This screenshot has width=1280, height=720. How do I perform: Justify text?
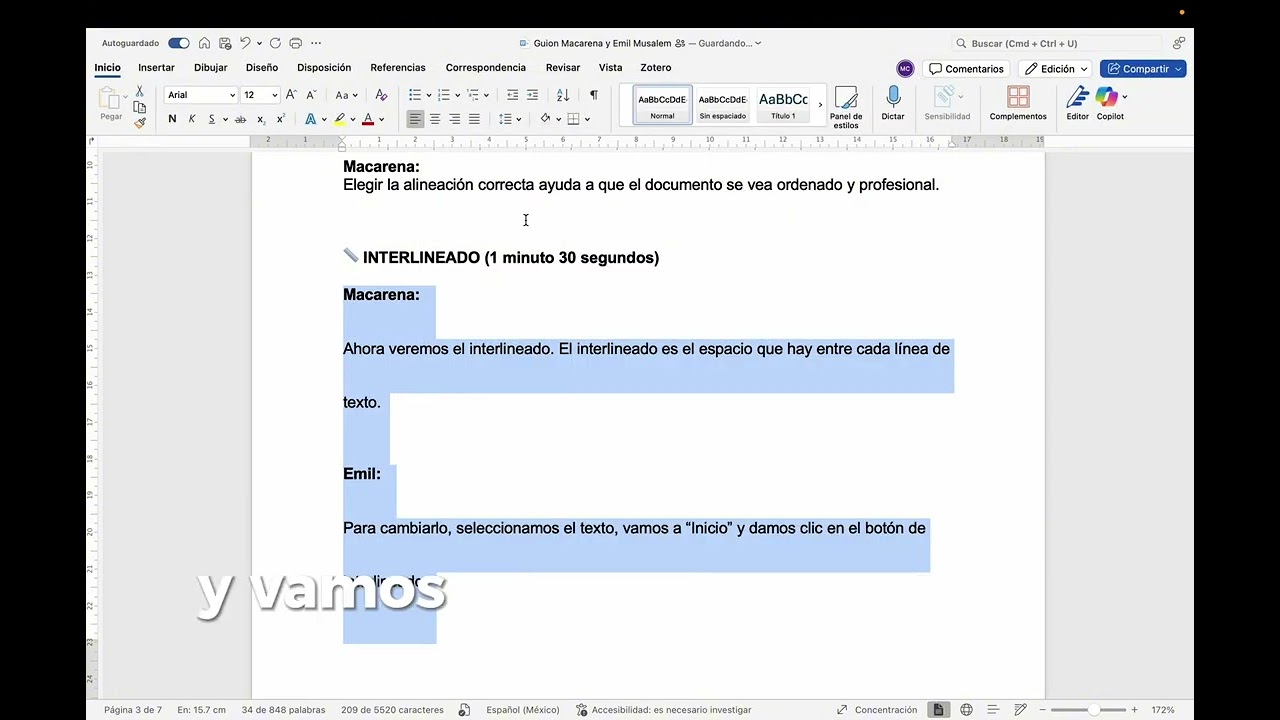tap(474, 119)
